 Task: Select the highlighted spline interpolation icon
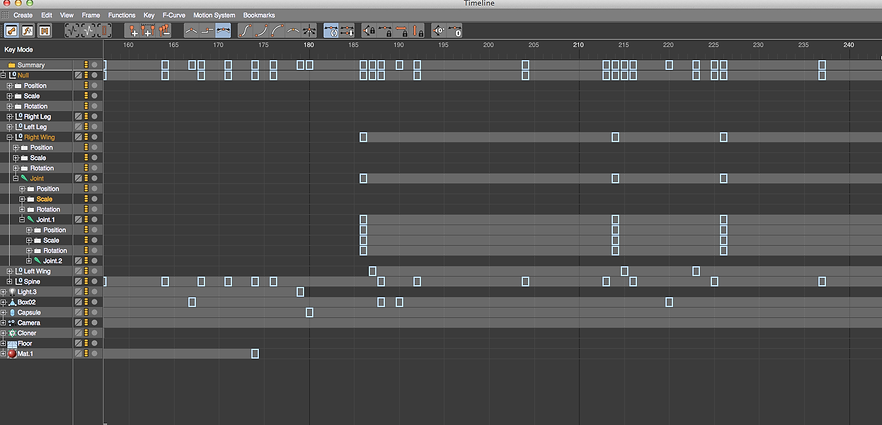[223, 30]
